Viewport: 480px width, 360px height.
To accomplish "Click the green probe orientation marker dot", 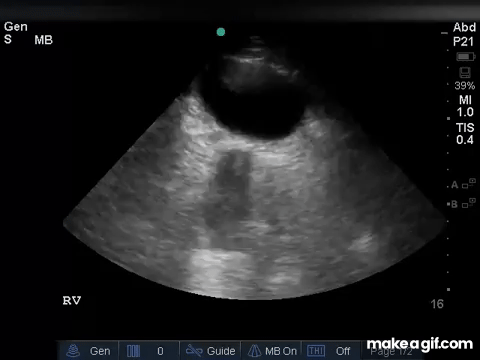I will point(221,32).
